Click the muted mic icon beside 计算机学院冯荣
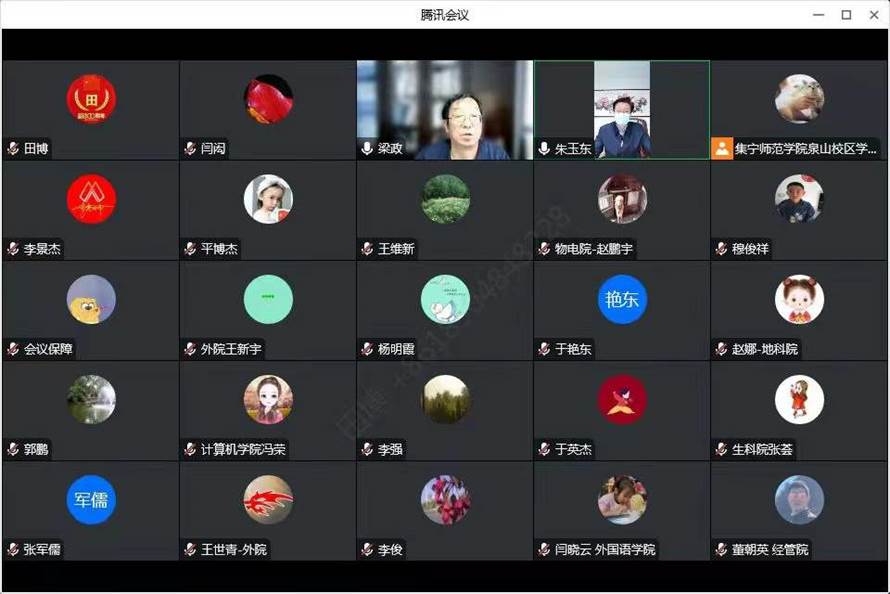 190,449
